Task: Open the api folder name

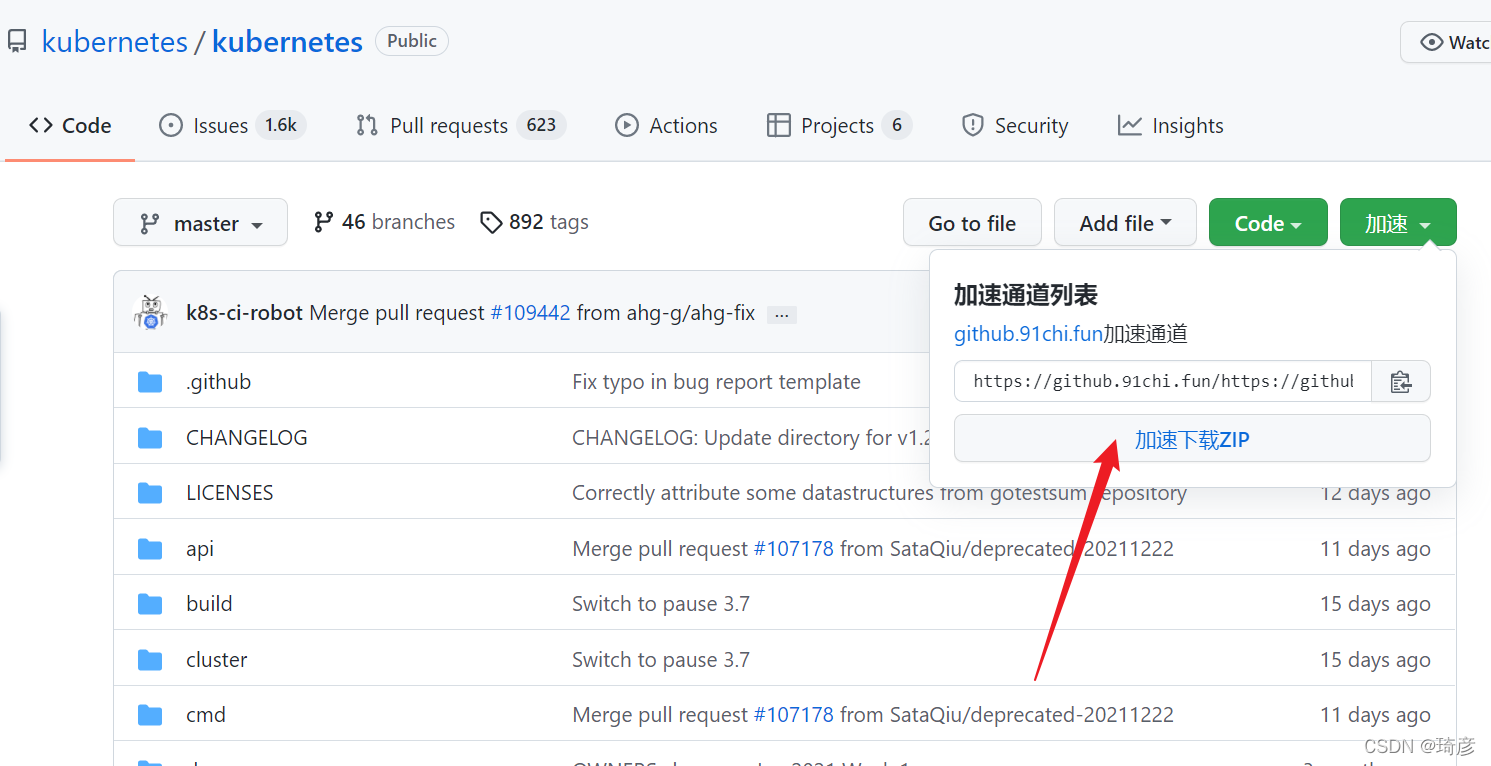Action: tap(200, 549)
